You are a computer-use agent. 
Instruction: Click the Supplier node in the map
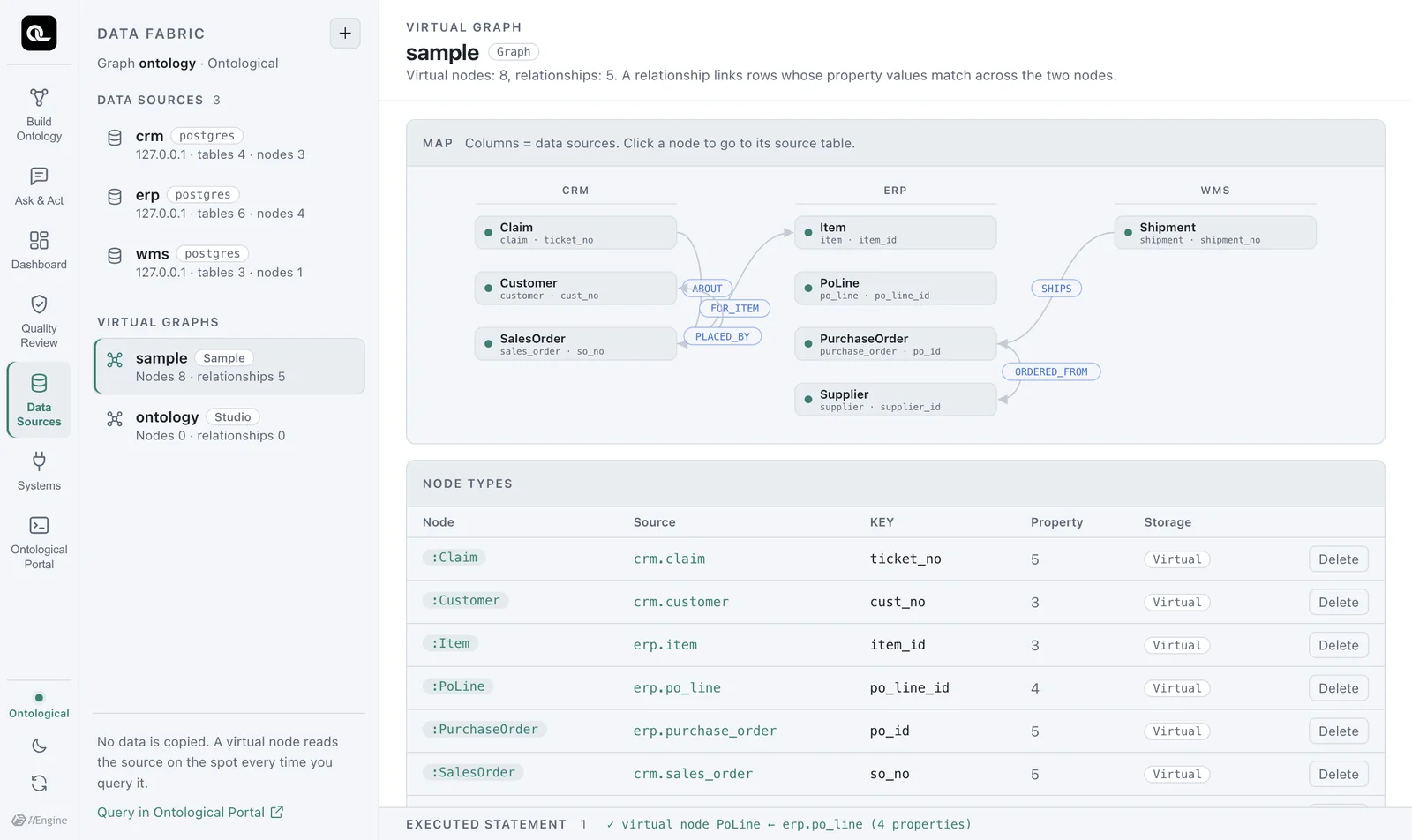pos(895,400)
